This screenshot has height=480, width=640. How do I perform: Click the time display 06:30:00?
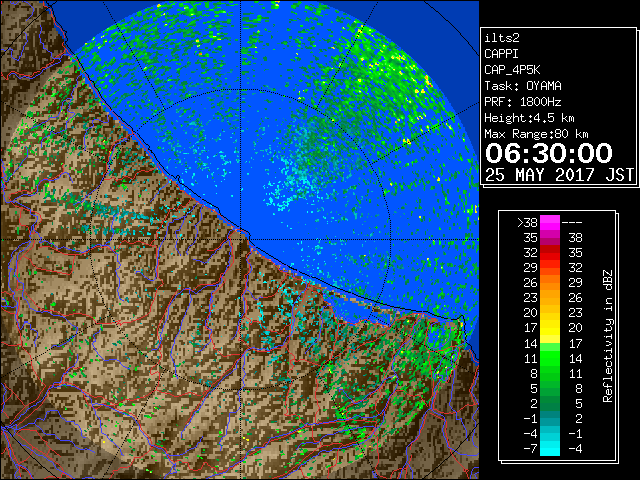[549, 153]
